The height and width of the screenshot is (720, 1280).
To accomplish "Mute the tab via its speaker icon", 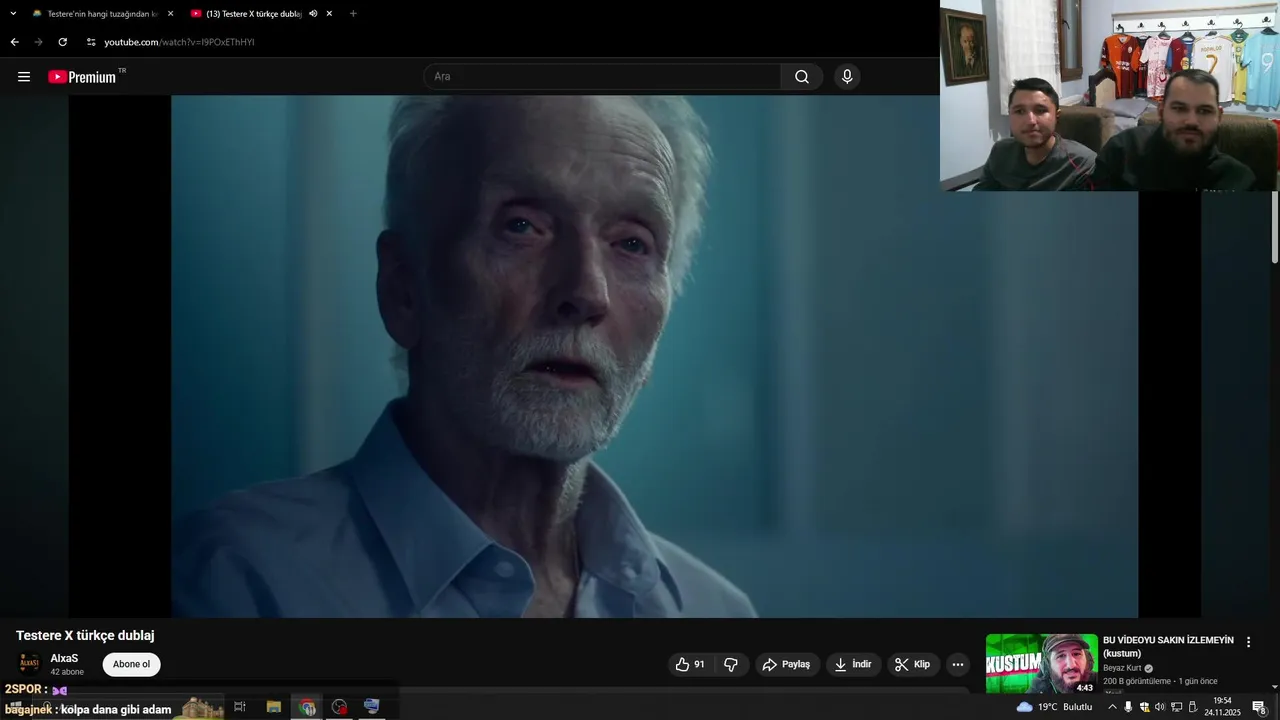I will click(313, 14).
